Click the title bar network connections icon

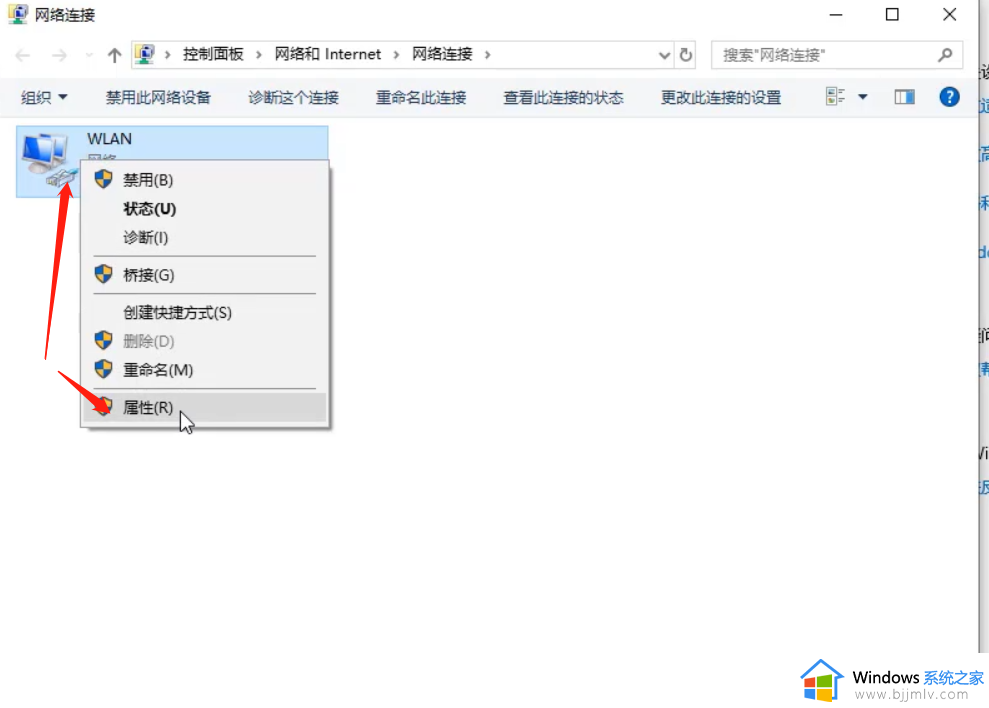tap(18, 14)
